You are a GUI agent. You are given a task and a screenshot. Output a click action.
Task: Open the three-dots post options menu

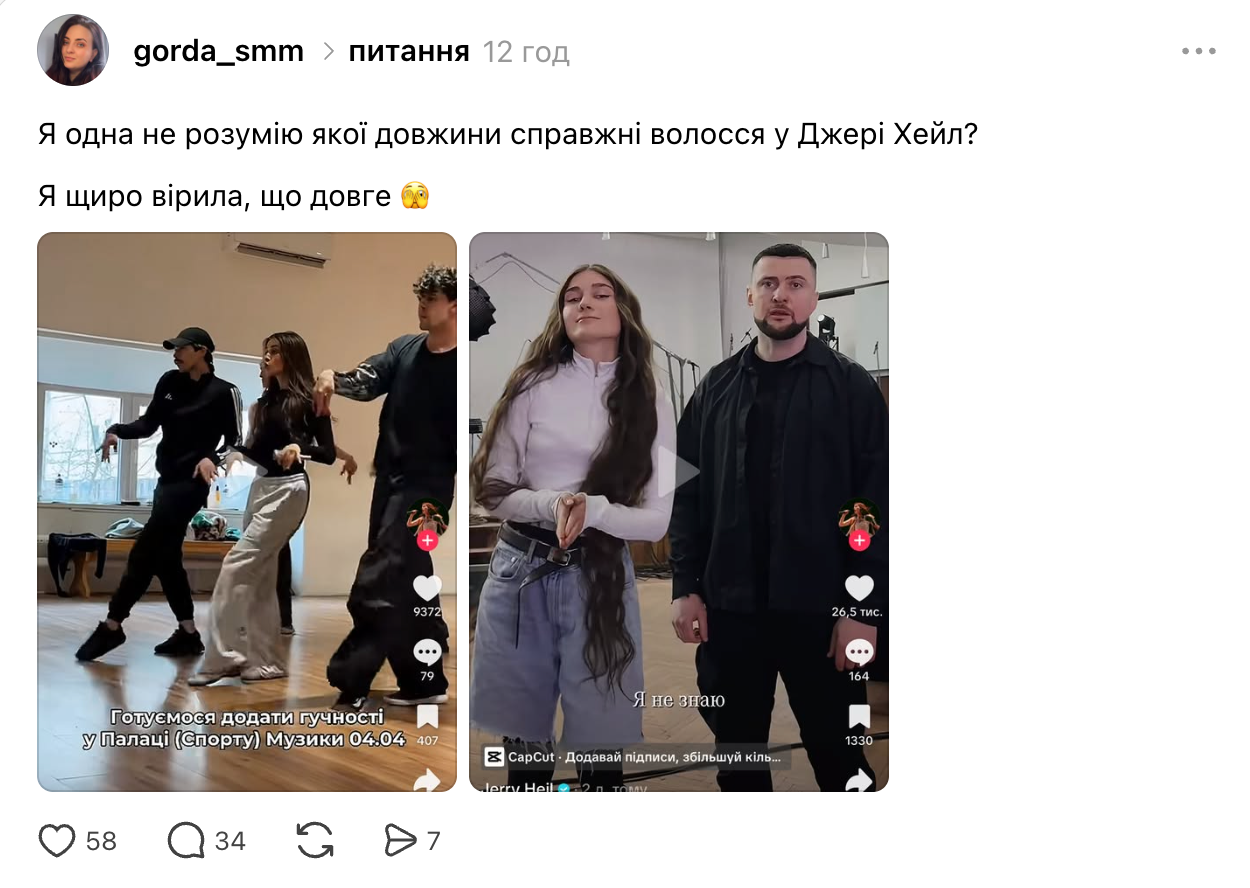pyautogui.click(x=1198, y=51)
